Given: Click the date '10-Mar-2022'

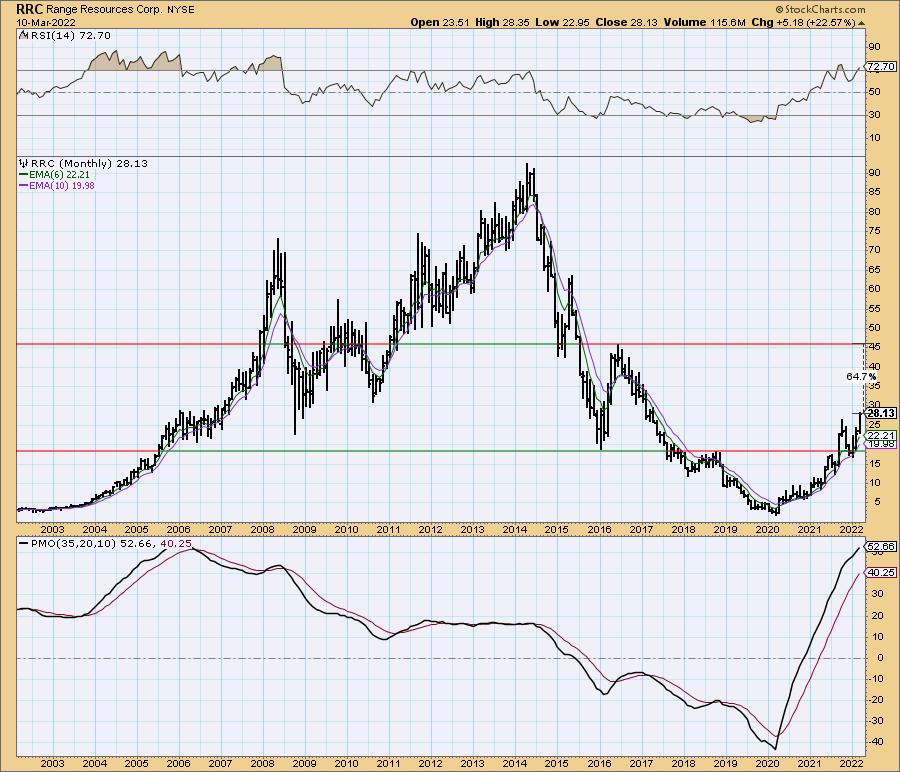Looking at the screenshot, I should click(x=44, y=22).
